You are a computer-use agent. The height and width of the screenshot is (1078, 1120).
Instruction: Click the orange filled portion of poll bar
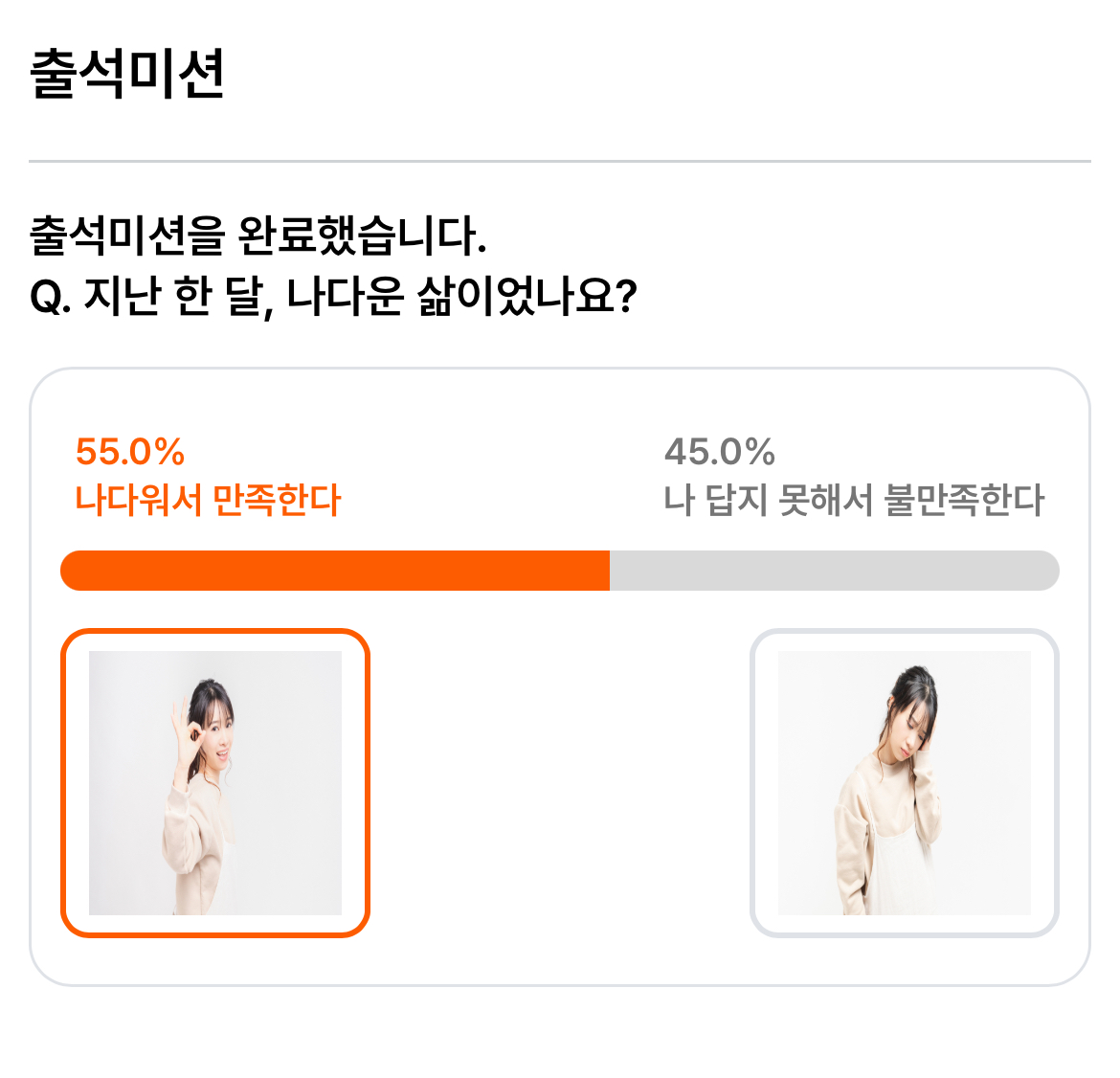335,570
